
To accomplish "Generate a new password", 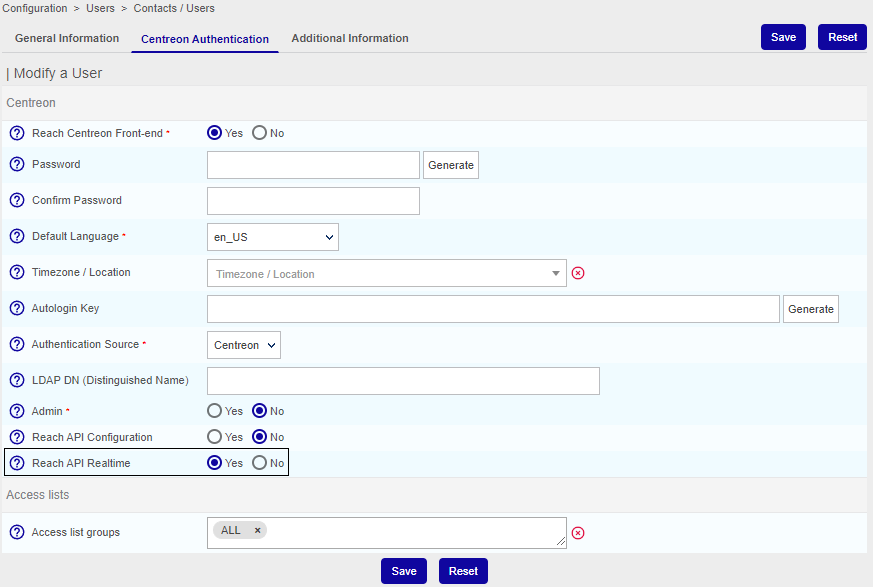I will (451, 165).
